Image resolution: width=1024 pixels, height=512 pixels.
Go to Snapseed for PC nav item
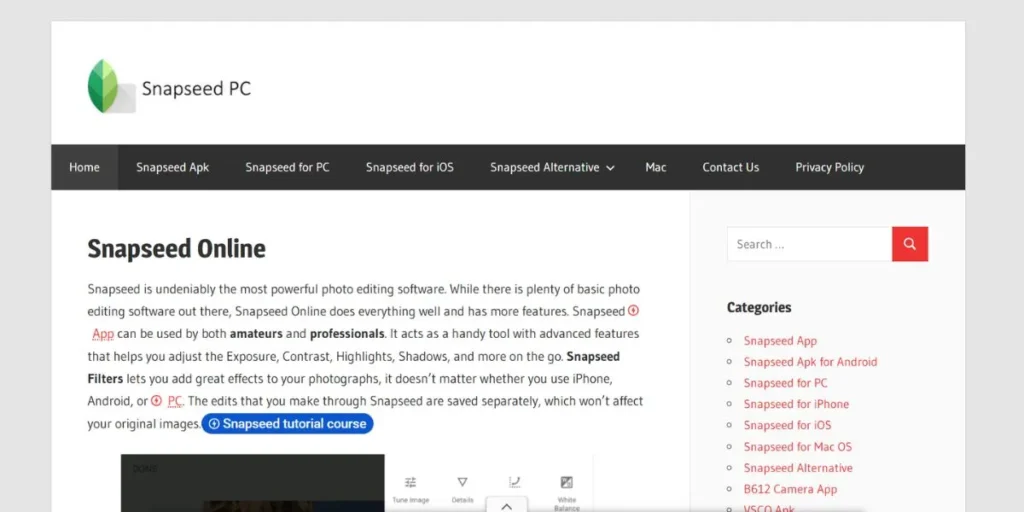(287, 167)
